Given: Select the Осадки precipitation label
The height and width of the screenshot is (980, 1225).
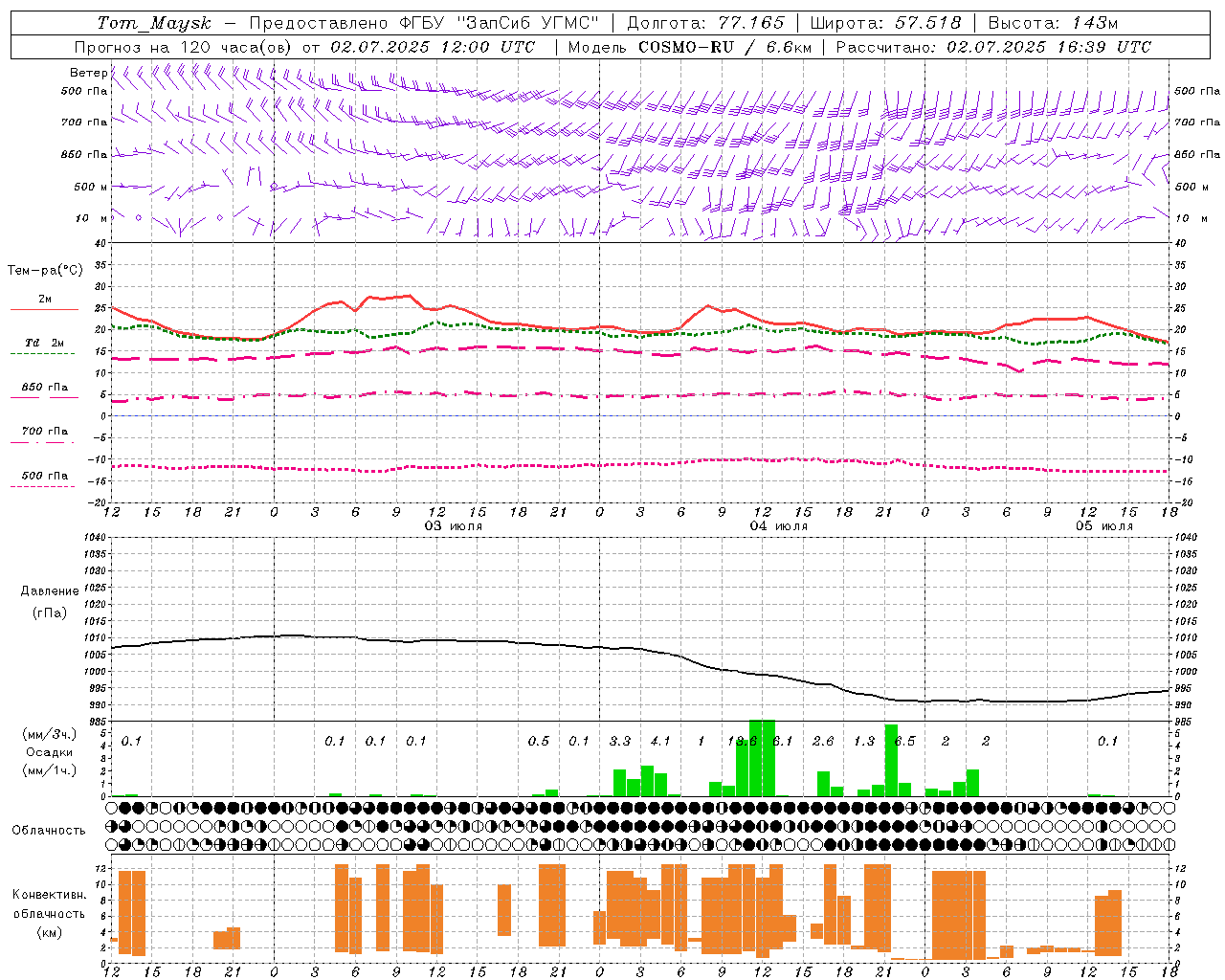Looking at the screenshot, I should (x=50, y=752).
